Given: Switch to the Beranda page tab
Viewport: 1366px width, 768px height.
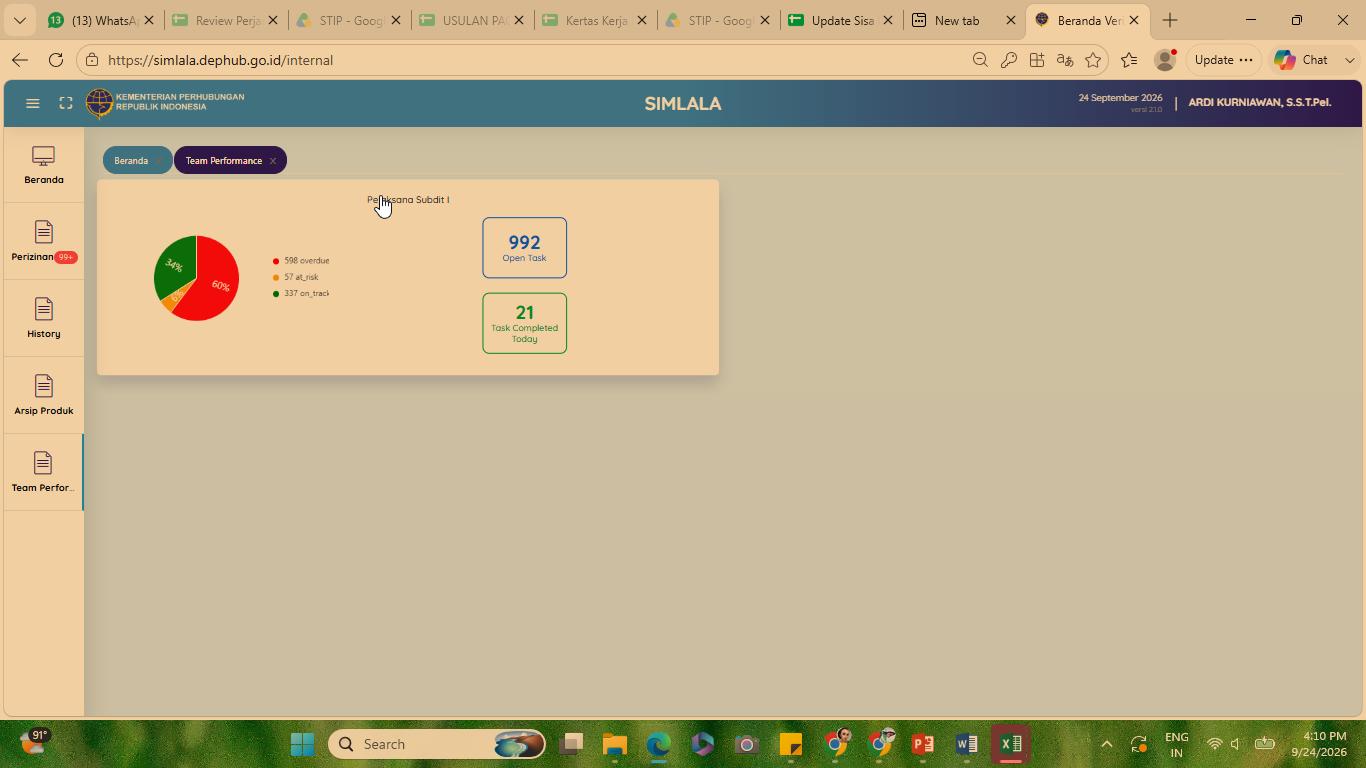Looking at the screenshot, I should click(x=131, y=161).
